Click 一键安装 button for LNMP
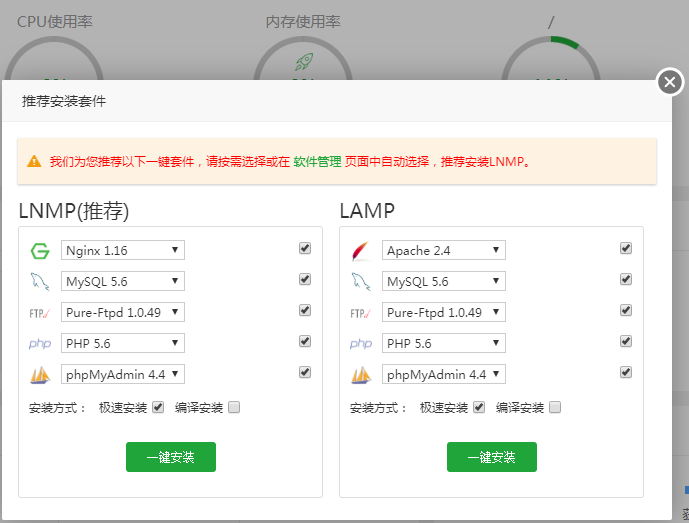Image resolution: width=689 pixels, height=523 pixels. coord(171,457)
